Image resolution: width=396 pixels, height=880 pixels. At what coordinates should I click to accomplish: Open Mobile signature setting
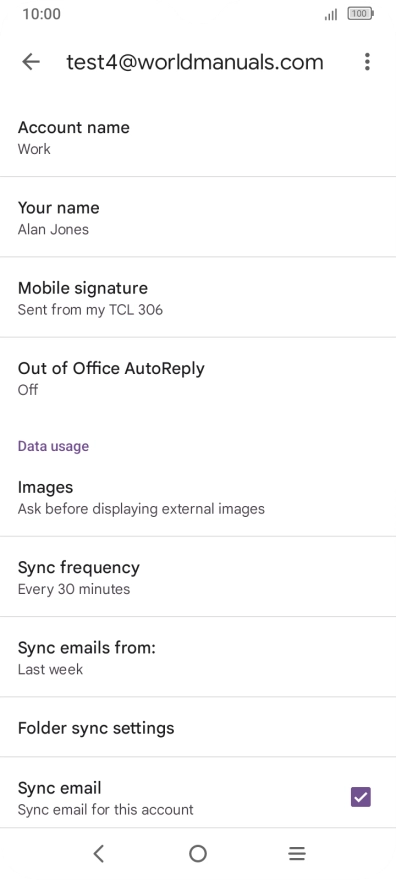pos(198,297)
